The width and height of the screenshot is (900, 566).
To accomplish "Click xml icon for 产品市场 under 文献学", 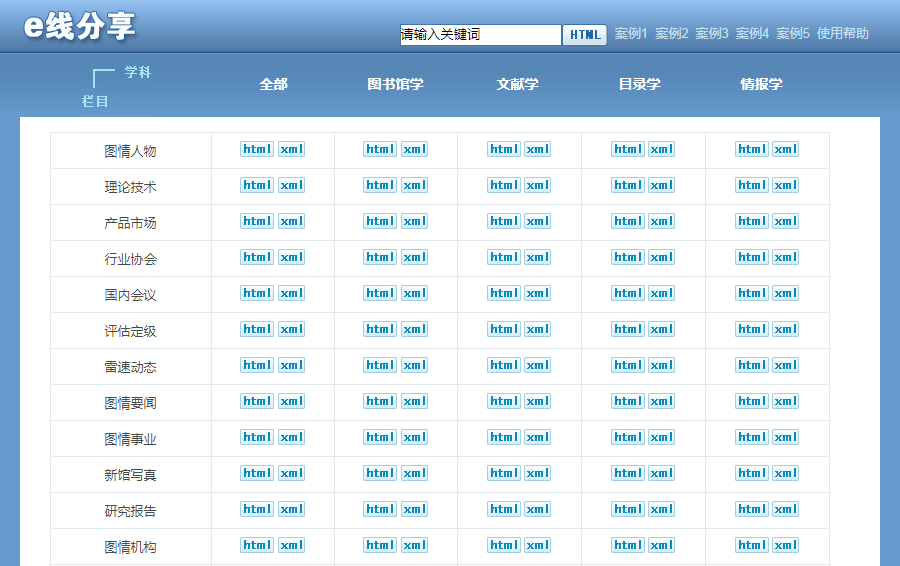I will [538, 222].
